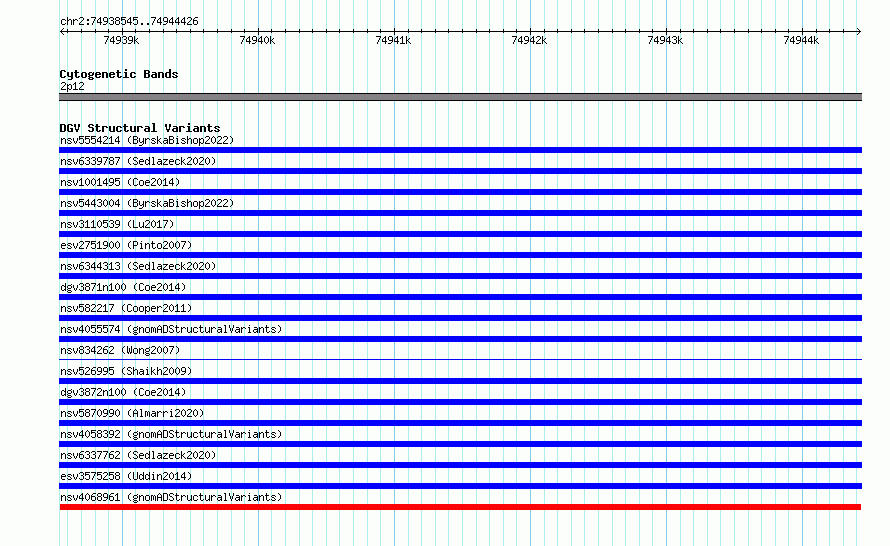Select the nsv5870990 (Almarri2020) label
Viewport: 890px width, 546px height.
click(132, 413)
